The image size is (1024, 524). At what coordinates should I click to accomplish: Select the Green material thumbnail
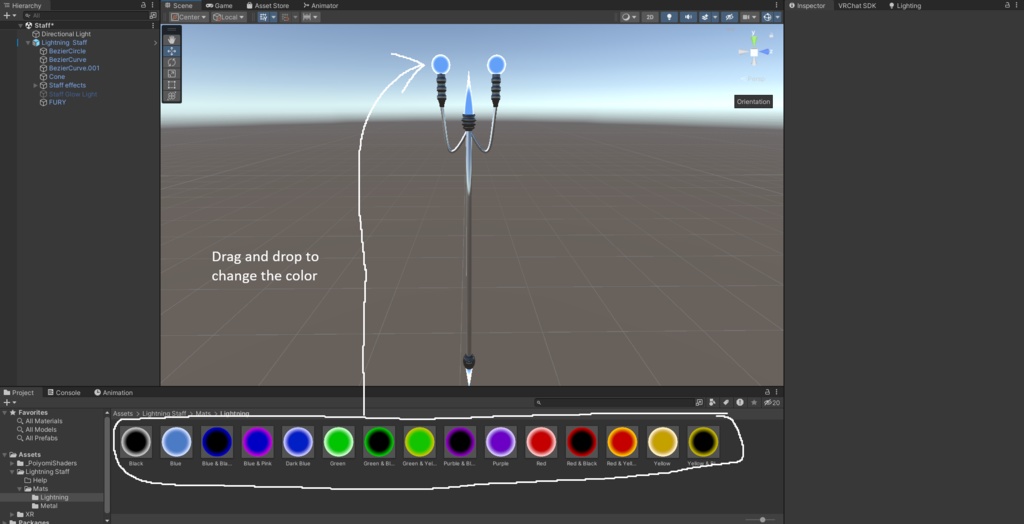click(338, 442)
